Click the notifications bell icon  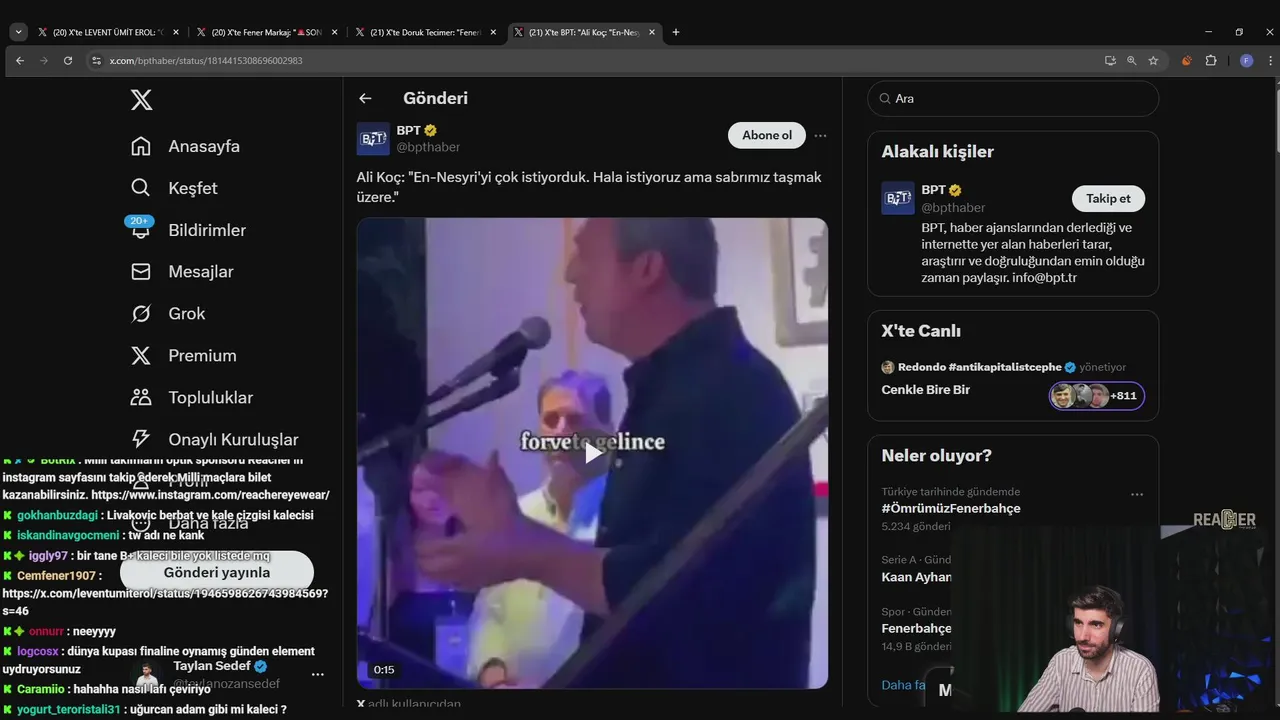(141, 230)
